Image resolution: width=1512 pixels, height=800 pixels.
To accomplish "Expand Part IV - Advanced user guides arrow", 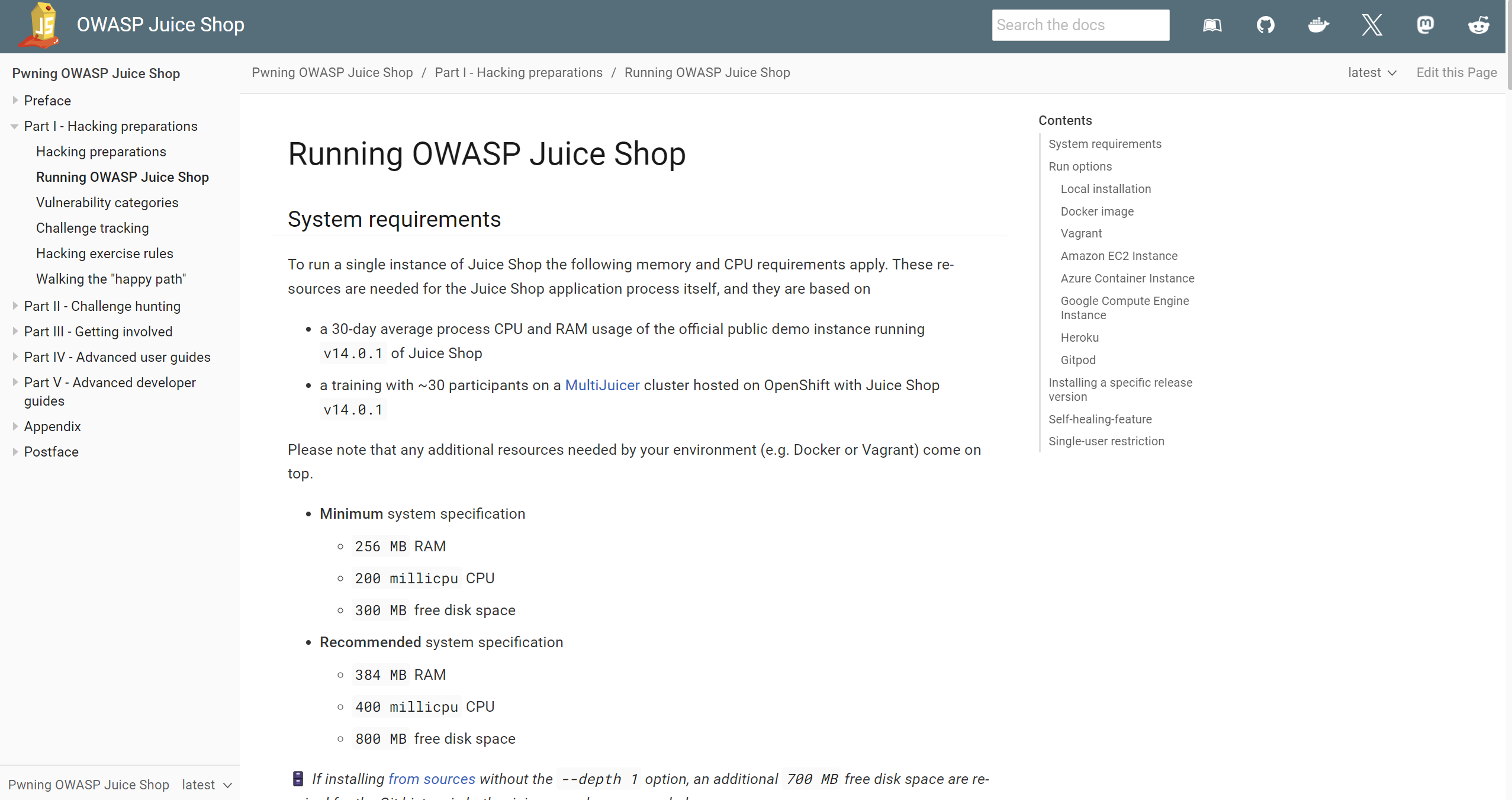I will click(15, 357).
